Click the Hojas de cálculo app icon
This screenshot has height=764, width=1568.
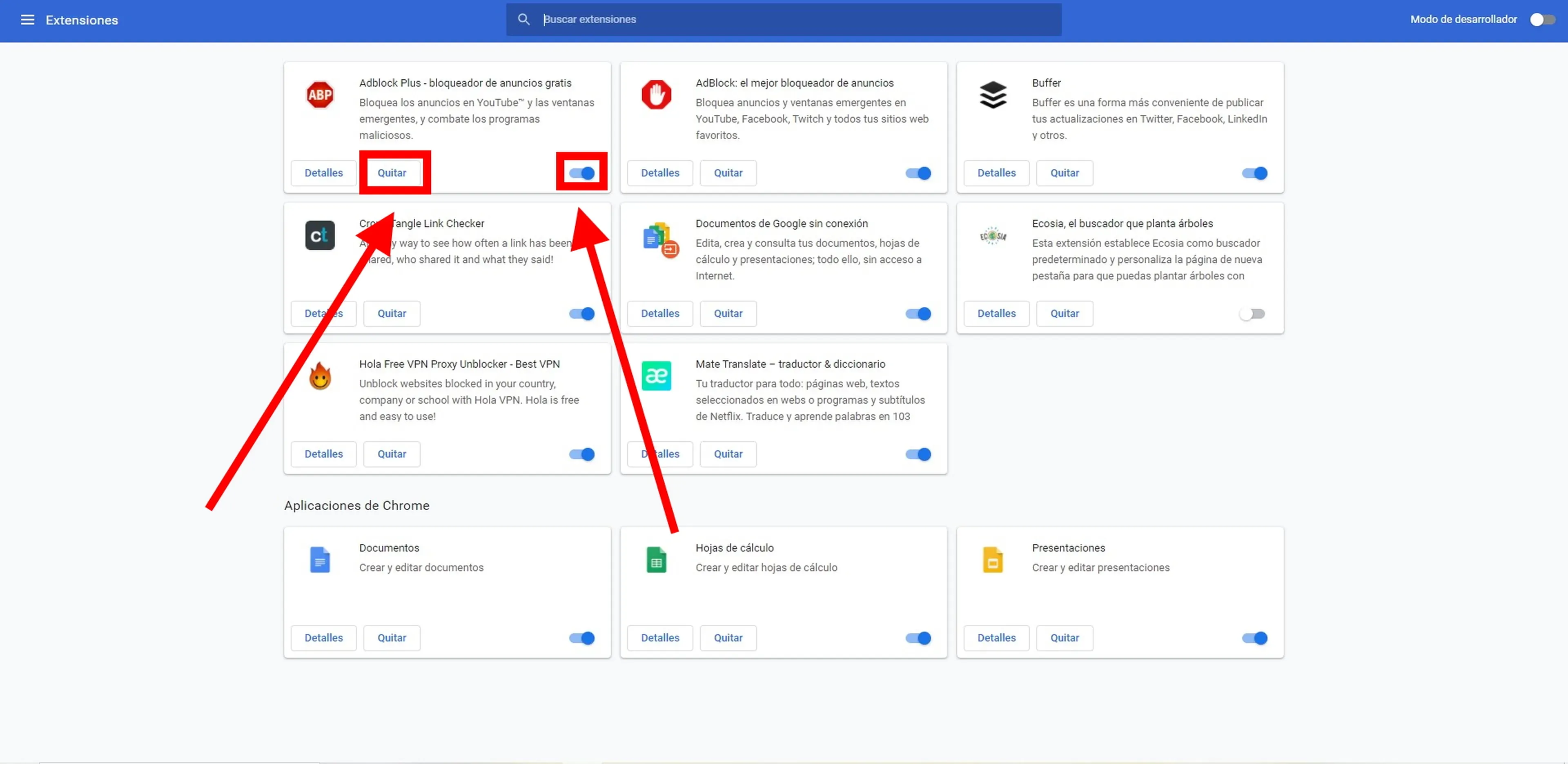click(x=656, y=559)
